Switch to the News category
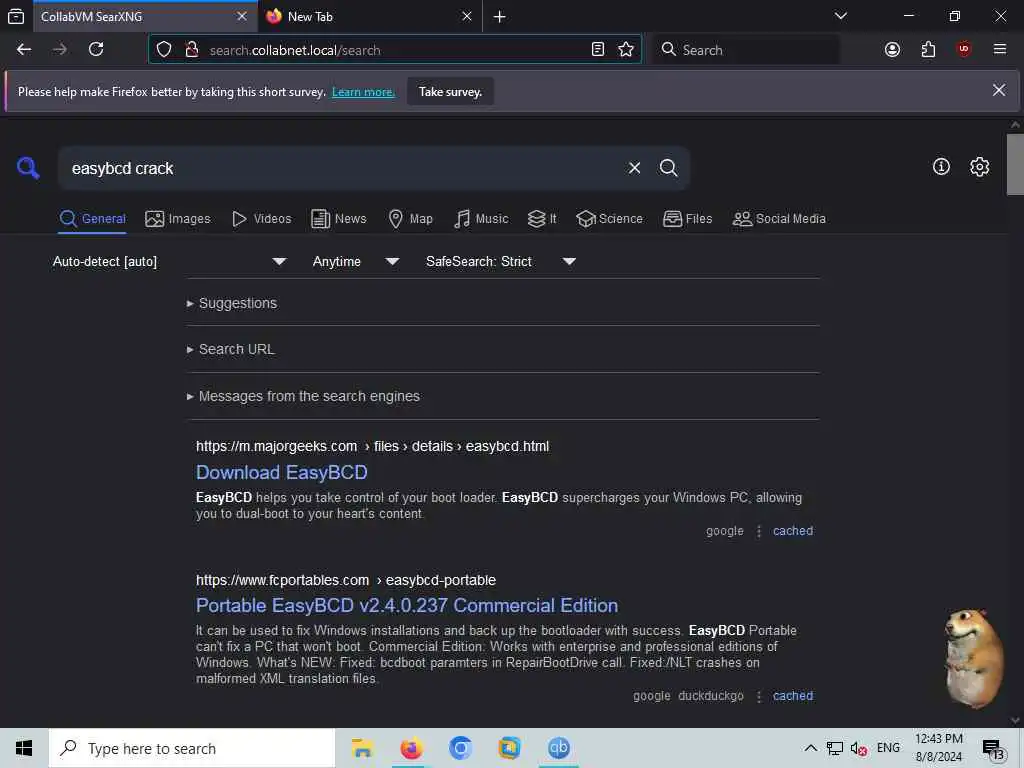The height and width of the screenshot is (768, 1024). click(x=338, y=219)
